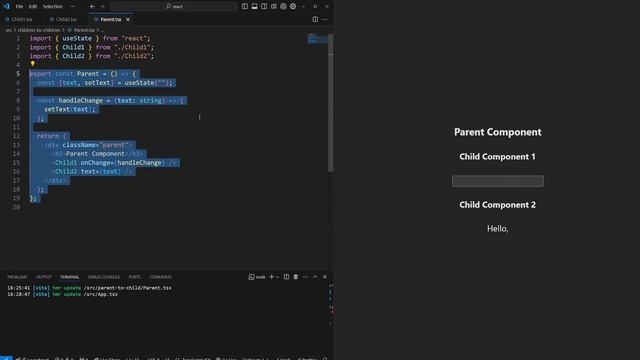
Task: Expand the breadcrumb trailing ellipsis
Action: (x=102, y=30)
